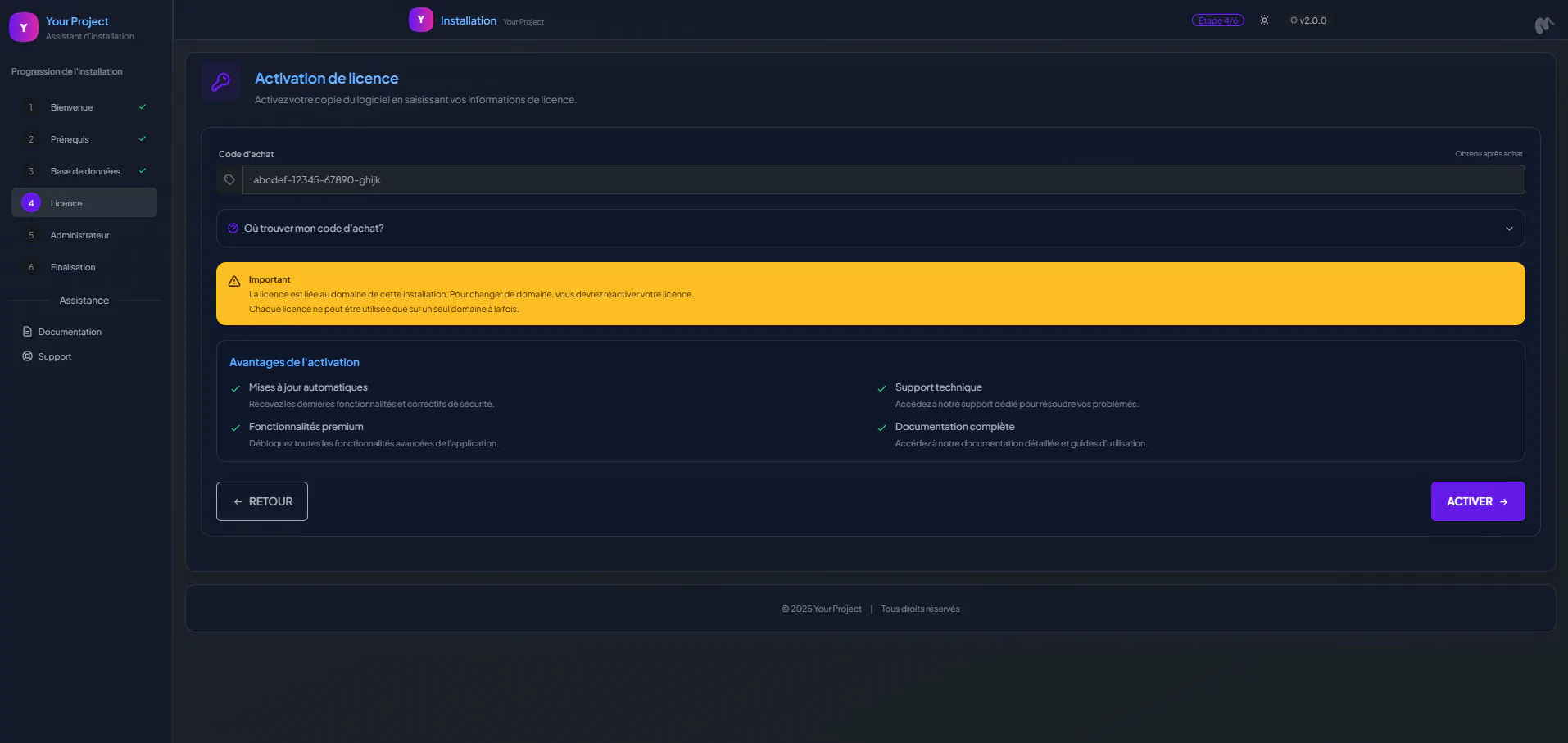Viewport: 1568px width, 743px height.
Task: Click the Code d'achat input field
Action: click(x=882, y=180)
